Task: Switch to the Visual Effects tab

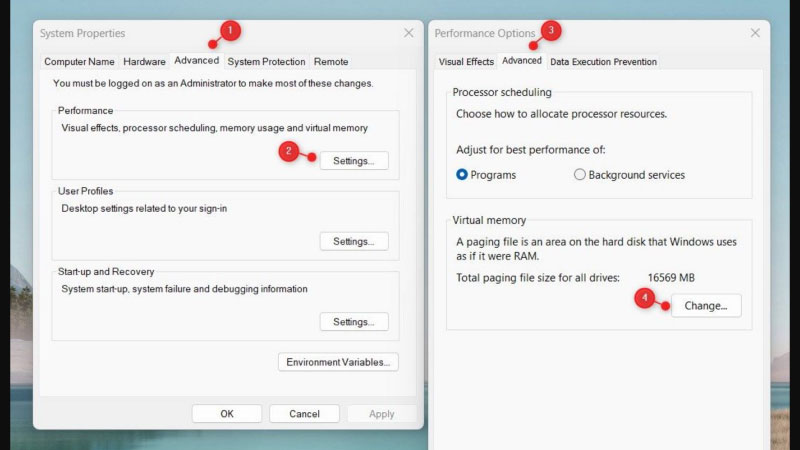Action: point(466,62)
